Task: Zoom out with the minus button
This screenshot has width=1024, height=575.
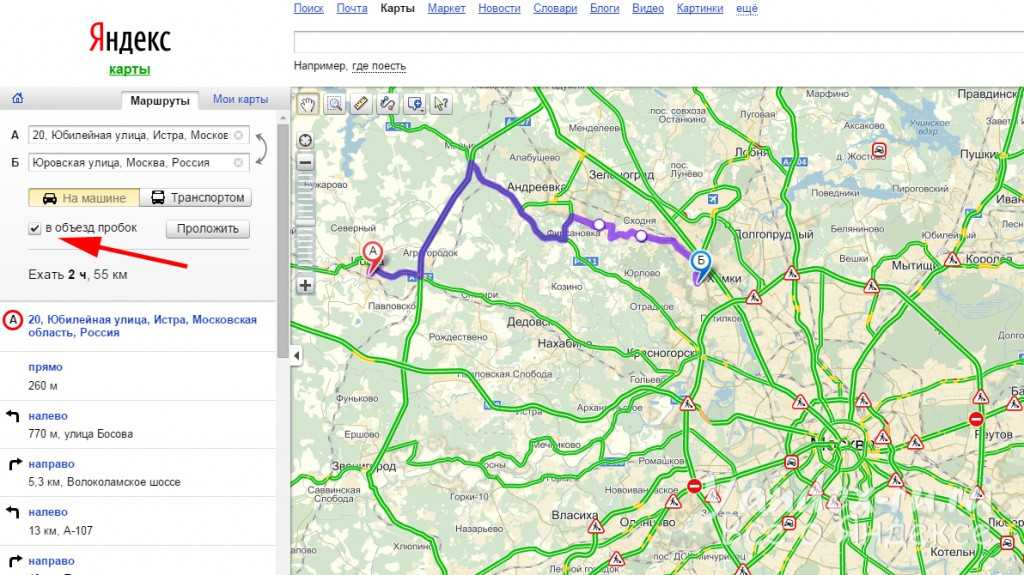Action: [x=305, y=162]
